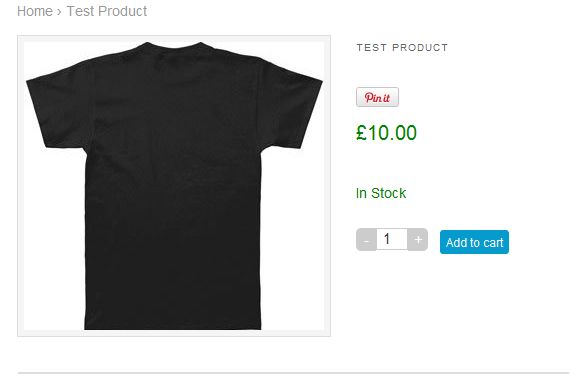
Task: Select the Test Product breadcrumb item
Action: pyautogui.click(x=107, y=11)
